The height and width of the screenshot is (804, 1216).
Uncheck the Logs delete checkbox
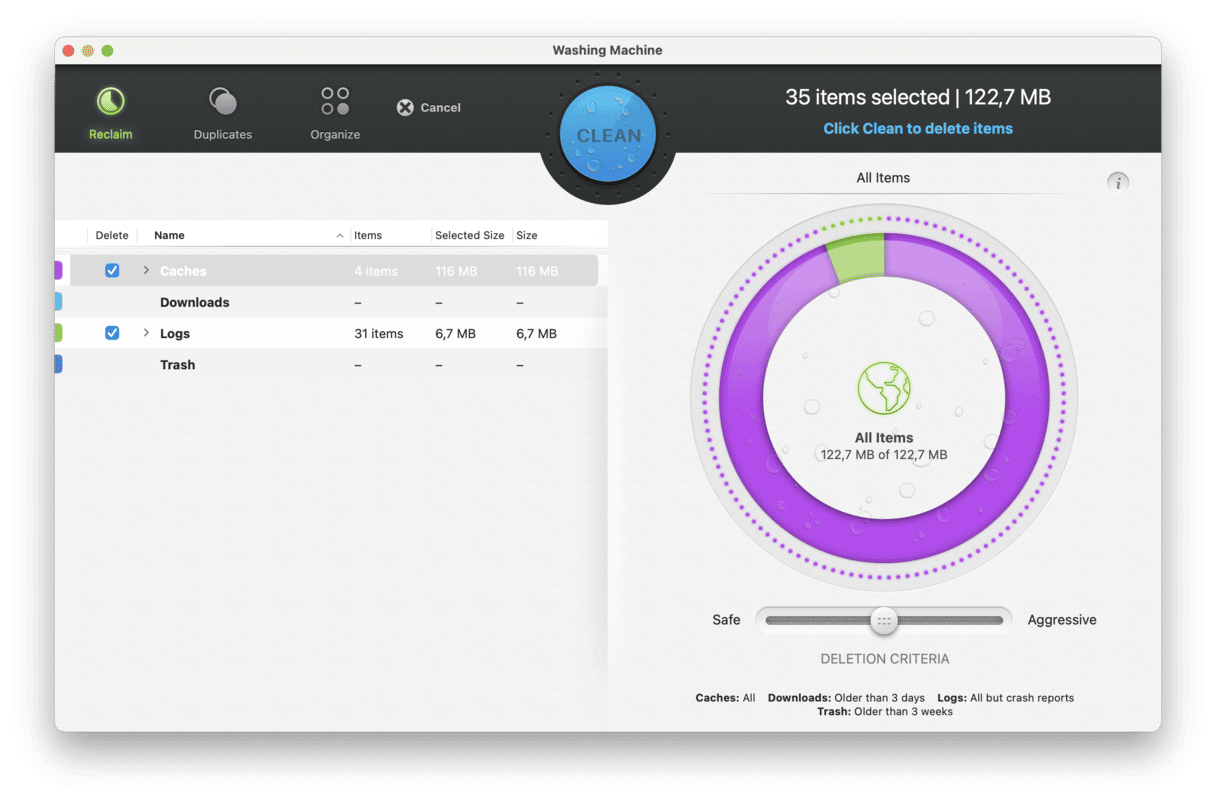click(112, 333)
